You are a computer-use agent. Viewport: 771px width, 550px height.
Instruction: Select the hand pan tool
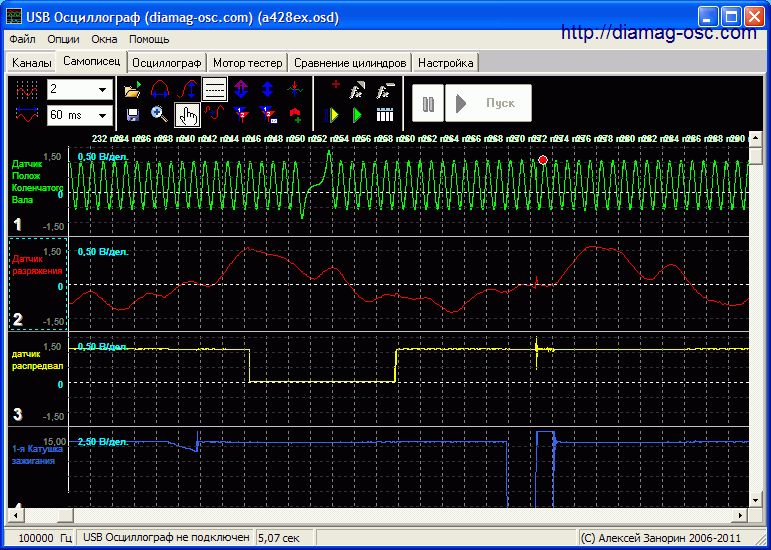point(187,114)
